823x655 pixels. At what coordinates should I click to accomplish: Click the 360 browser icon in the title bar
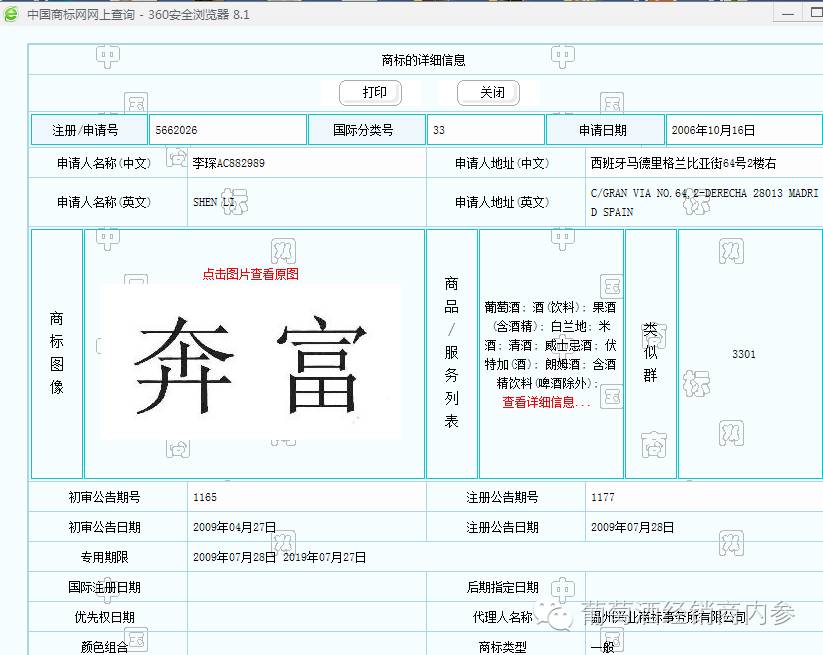click(x=13, y=14)
